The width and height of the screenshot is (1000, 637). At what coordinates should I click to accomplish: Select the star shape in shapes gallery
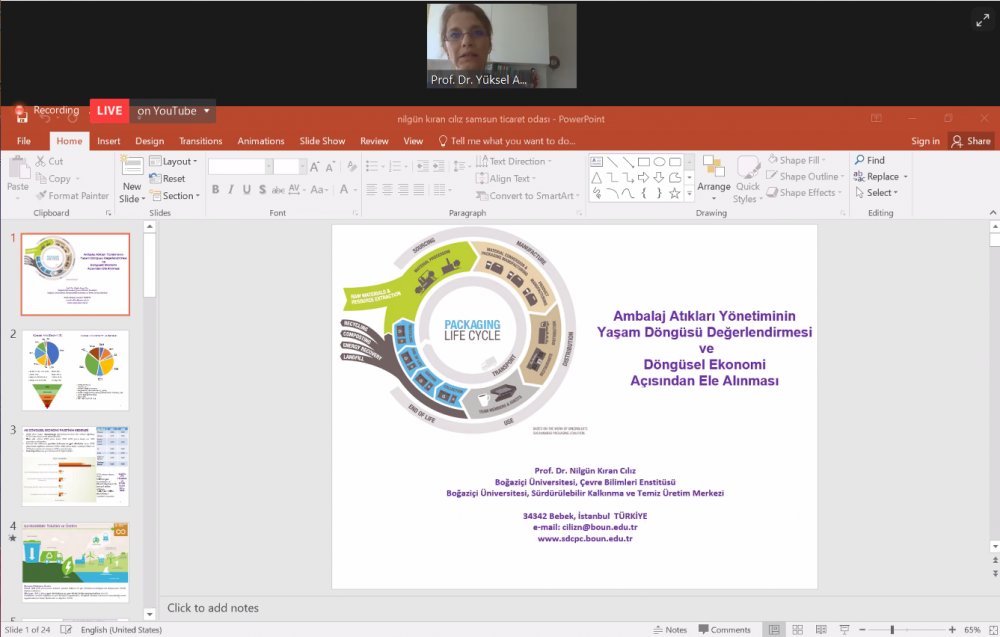click(675, 193)
